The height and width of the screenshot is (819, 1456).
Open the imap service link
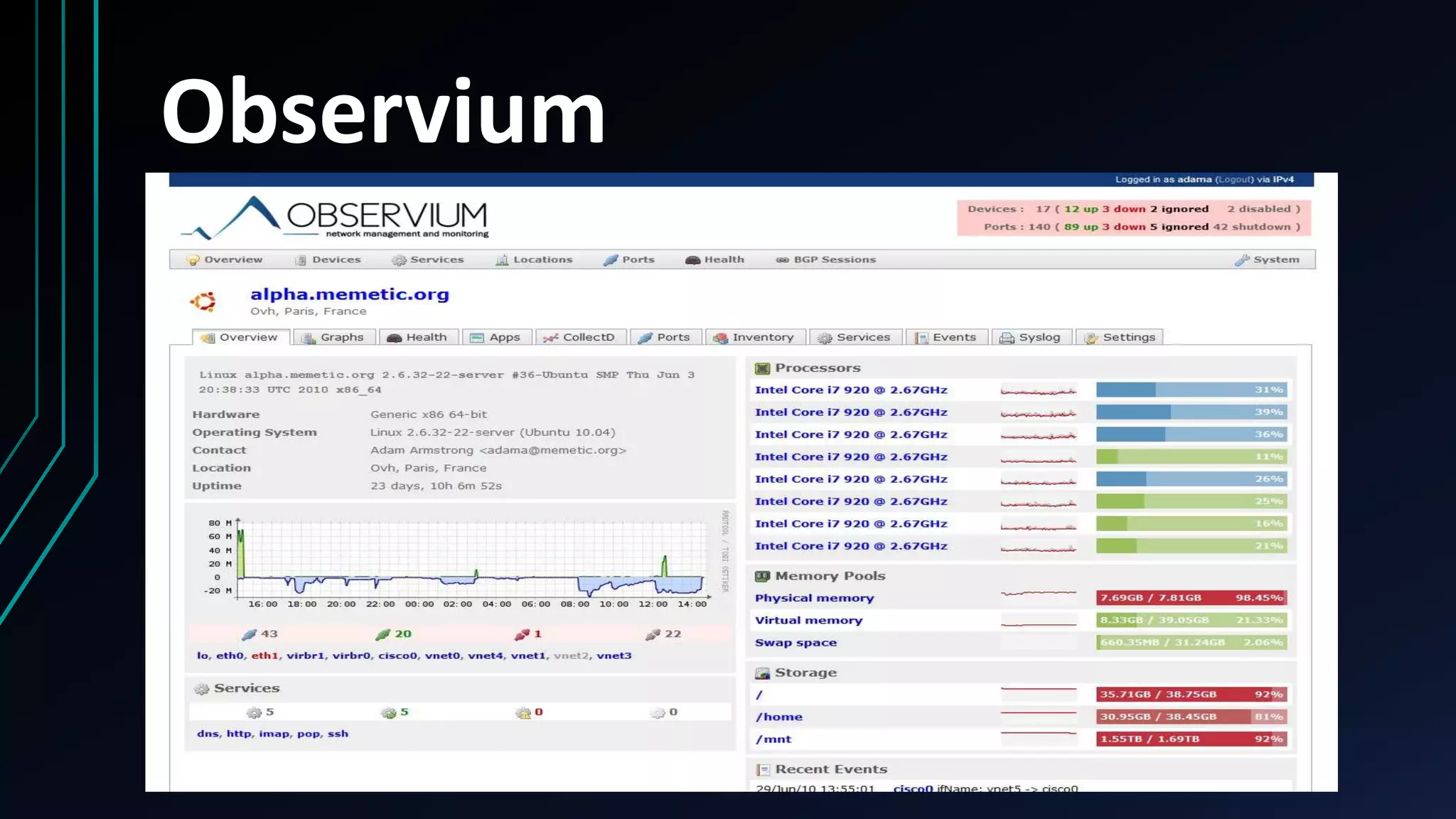274,734
